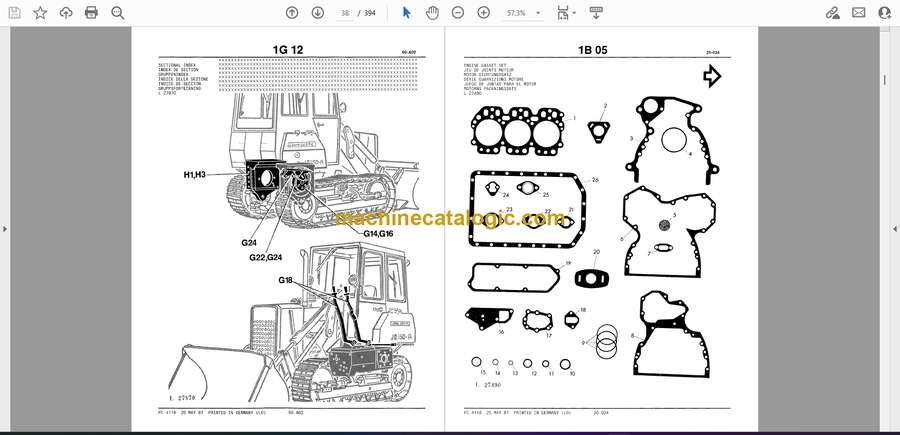Click the total page count 394
The image size is (900, 435).
pyautogui.click(x=370, y=13)
